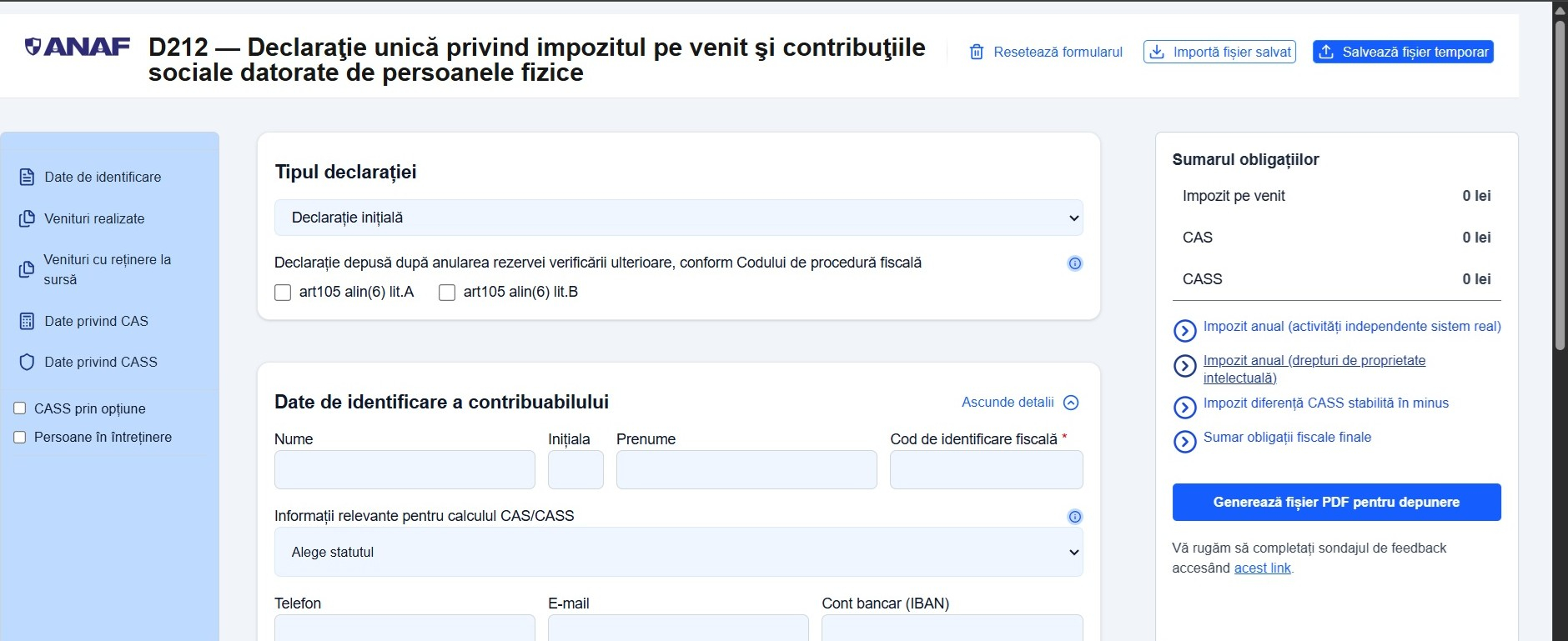Tick the Persoane în întreținere checkbox

click(x=20, y=437)
